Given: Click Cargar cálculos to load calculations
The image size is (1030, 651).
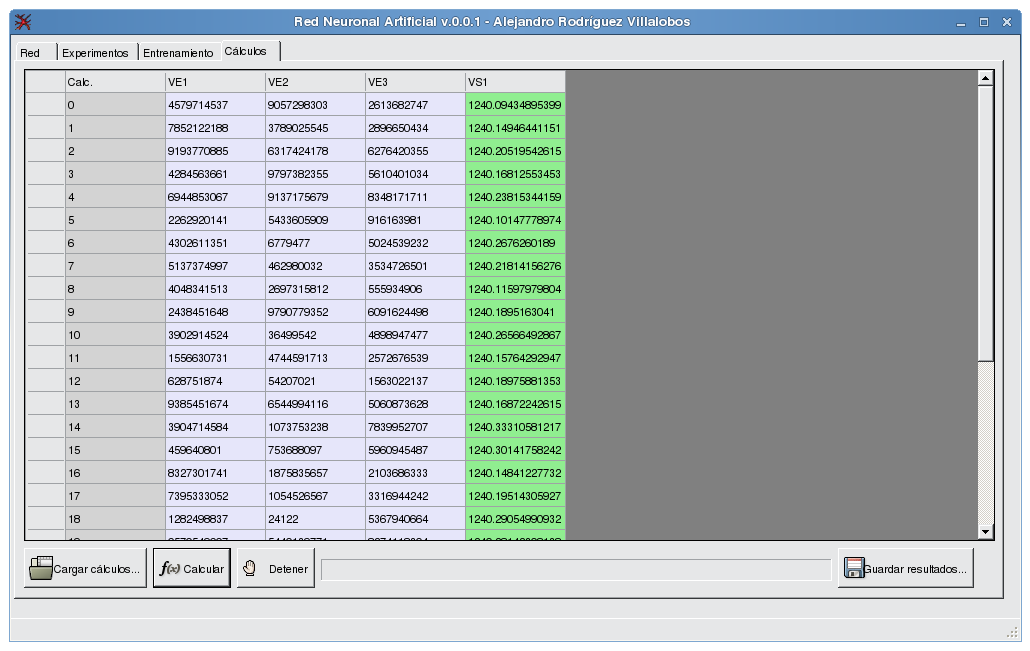Looking at the screenshot, I should coord(84,567).
